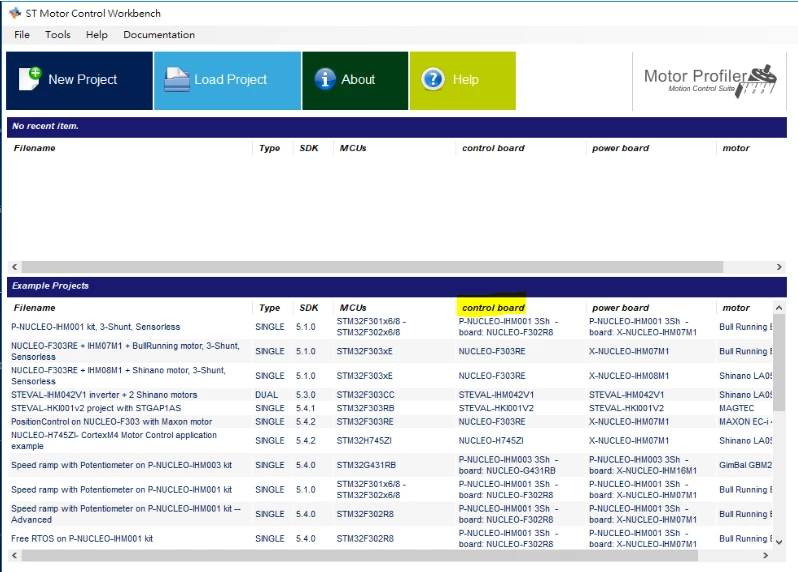Screen dimensions: 798x572
Task: Sort example projects by Filename header
Action: [35, 308]
